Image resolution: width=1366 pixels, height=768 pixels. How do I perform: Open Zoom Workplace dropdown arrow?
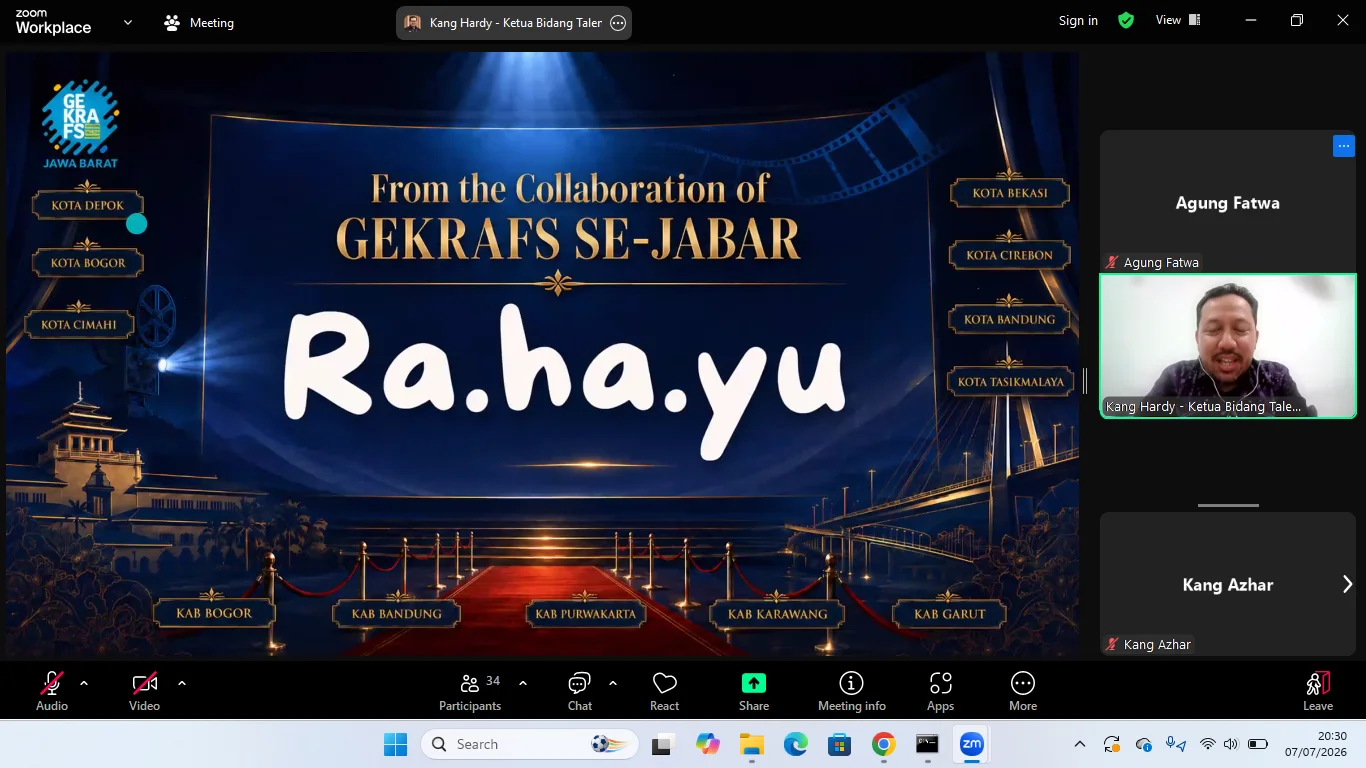[x=128, y=22]
